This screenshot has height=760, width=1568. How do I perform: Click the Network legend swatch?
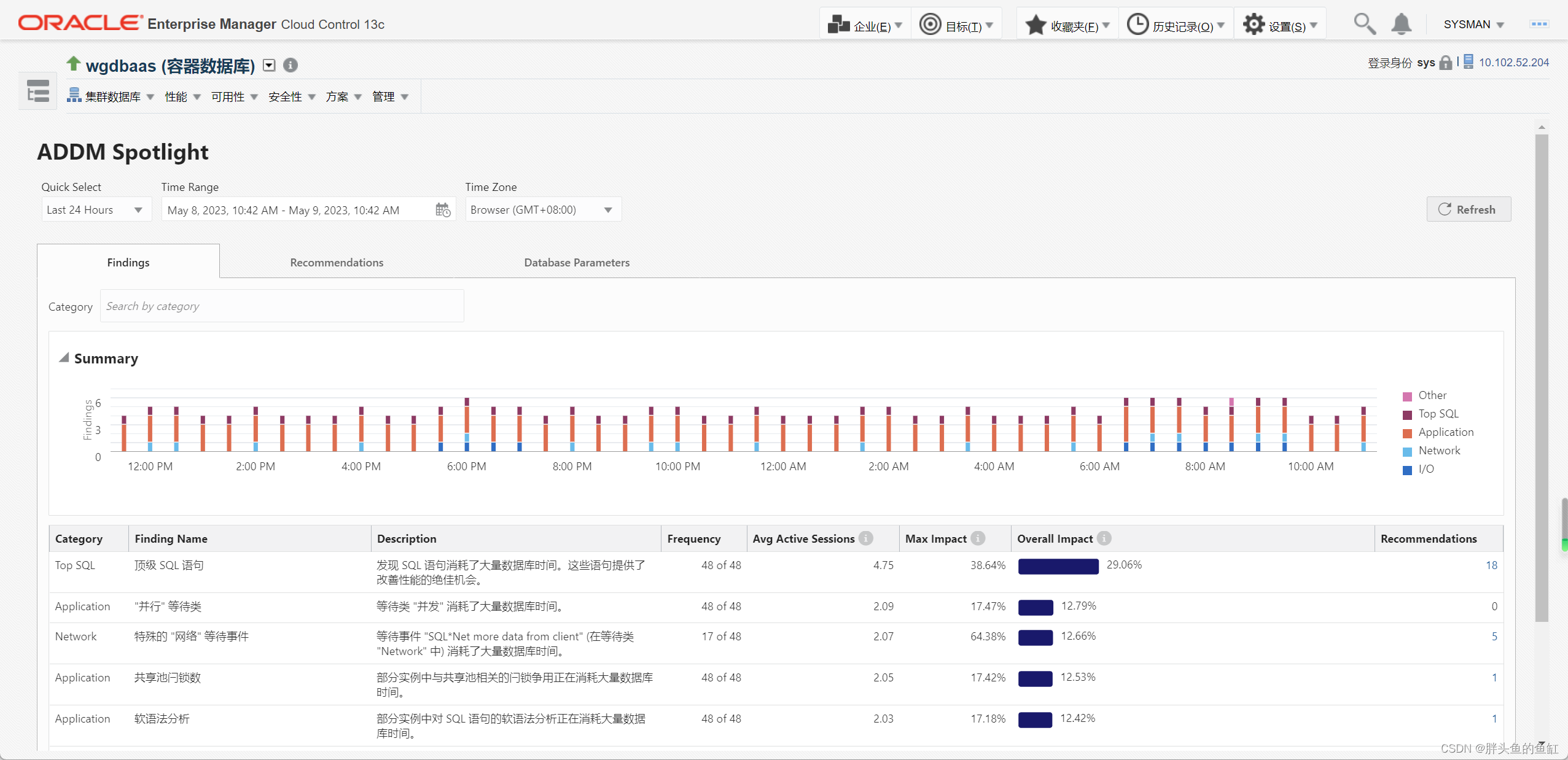[x=1407, y=451]
